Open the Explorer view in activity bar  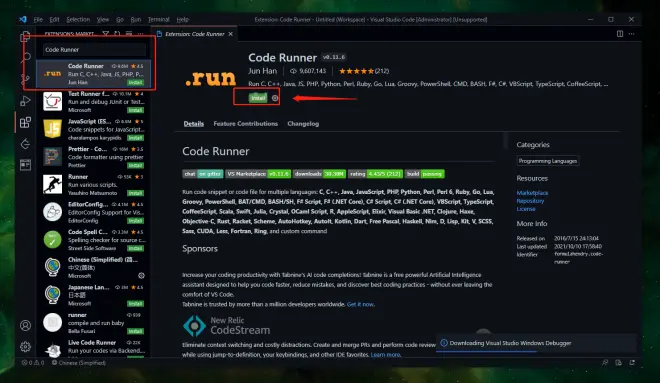(26, 37)
